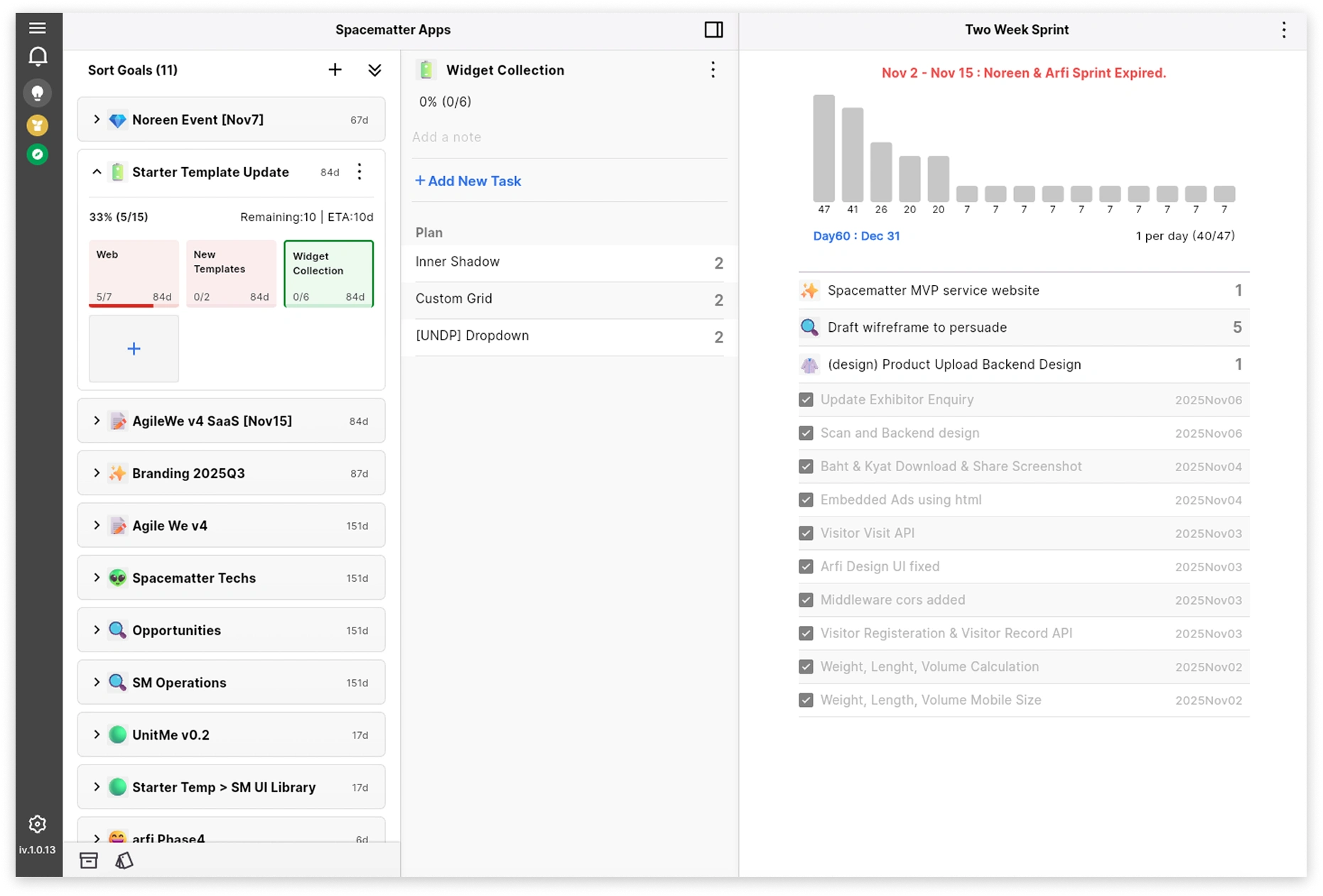The height and width of the screenshot is (896, 1323).
Task: Click the Widget Collection battery icon in header
Action: (426, 70)
